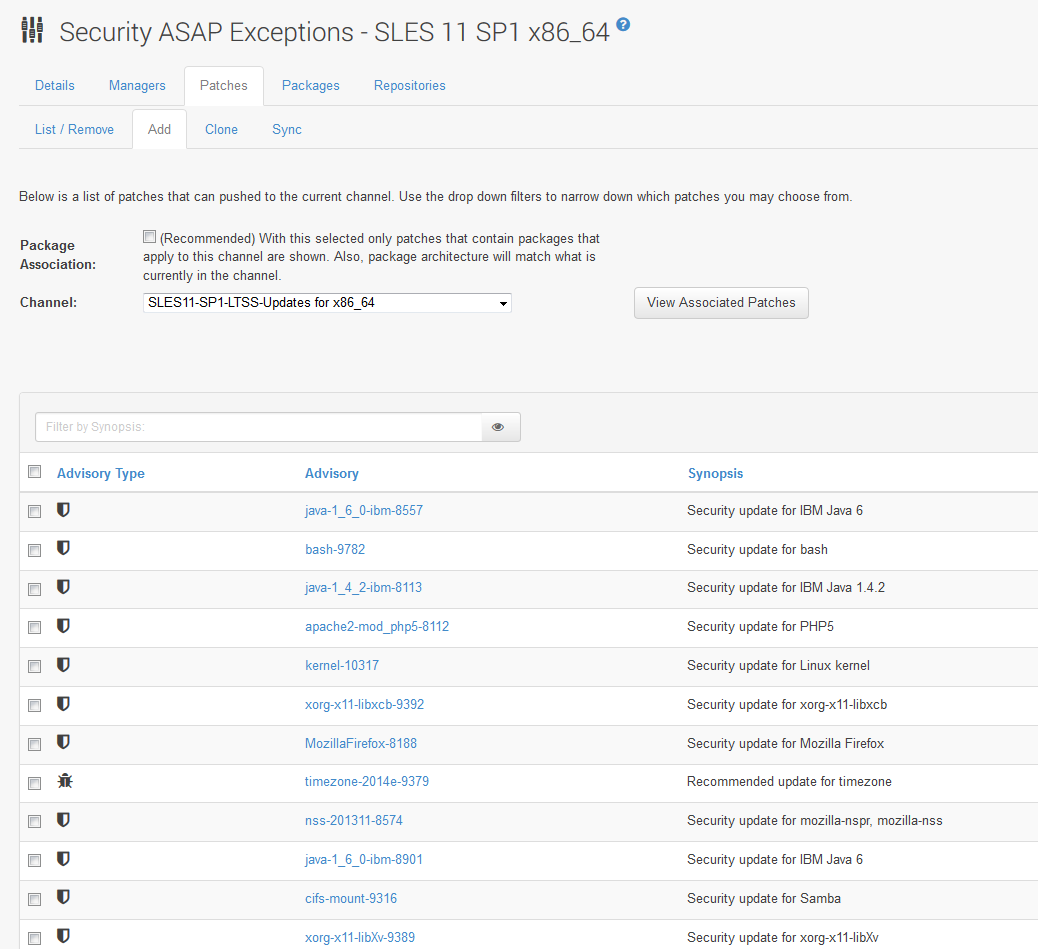This screenshot has height=949, width=1038.
Task: Enable the Package Association recommended checkbox
Action: coord(149,236)
